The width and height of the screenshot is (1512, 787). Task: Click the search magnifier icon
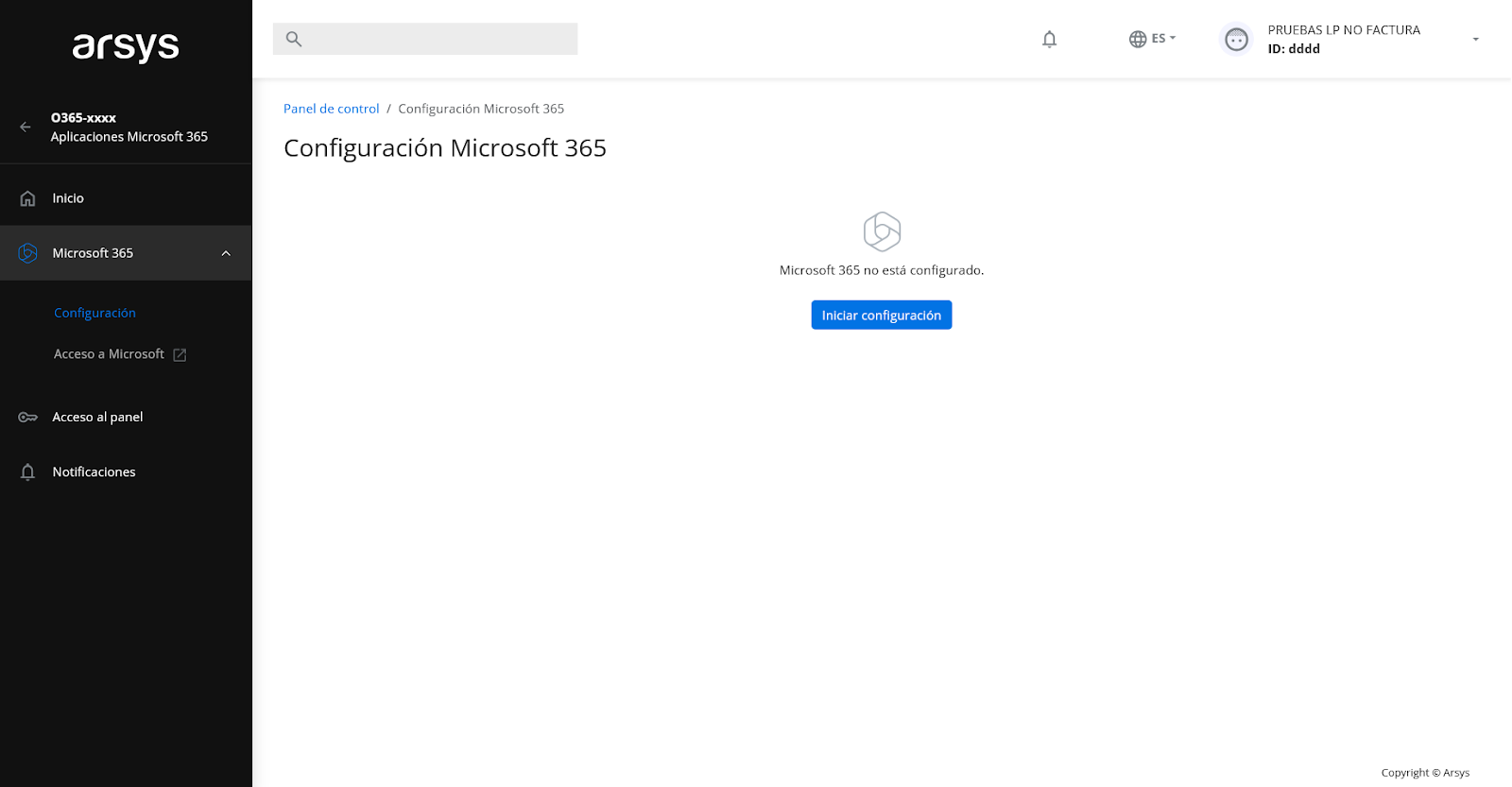pyautogui.click(x=294, y=39)
